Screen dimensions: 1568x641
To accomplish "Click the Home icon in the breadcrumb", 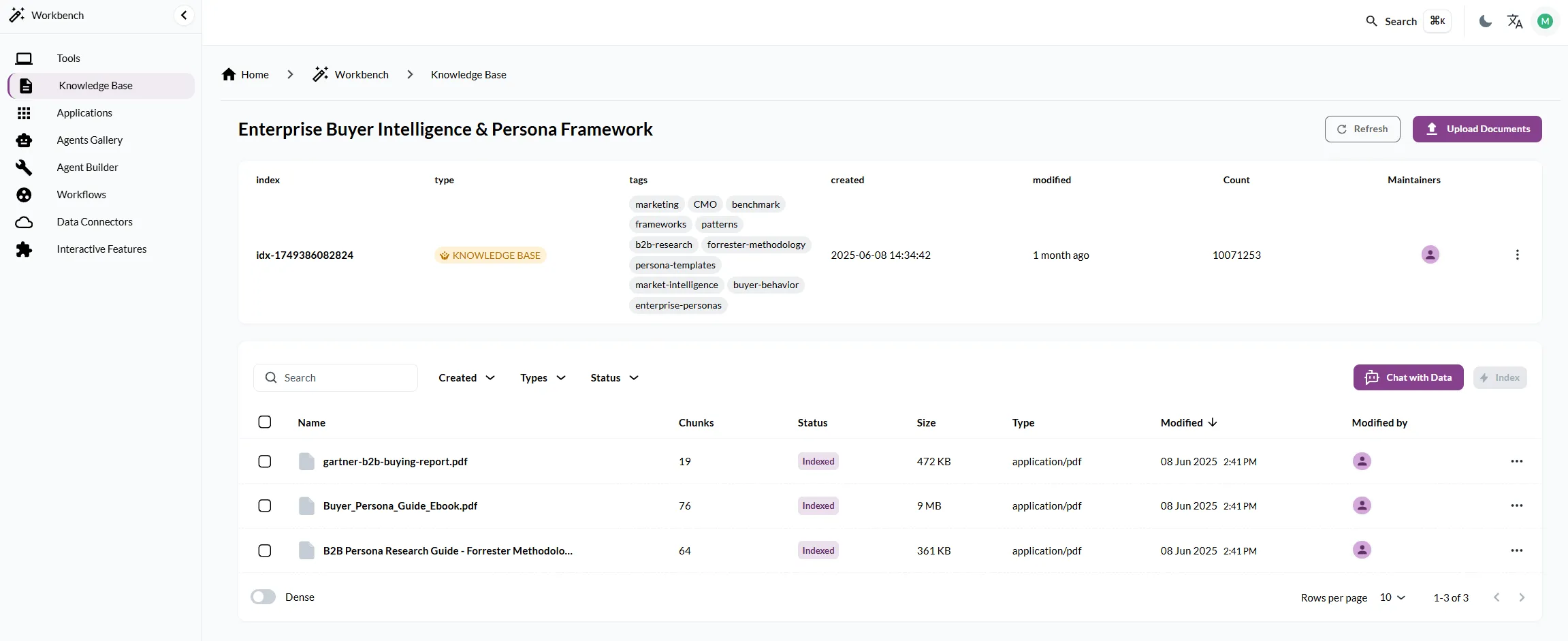I will [229, 74].
